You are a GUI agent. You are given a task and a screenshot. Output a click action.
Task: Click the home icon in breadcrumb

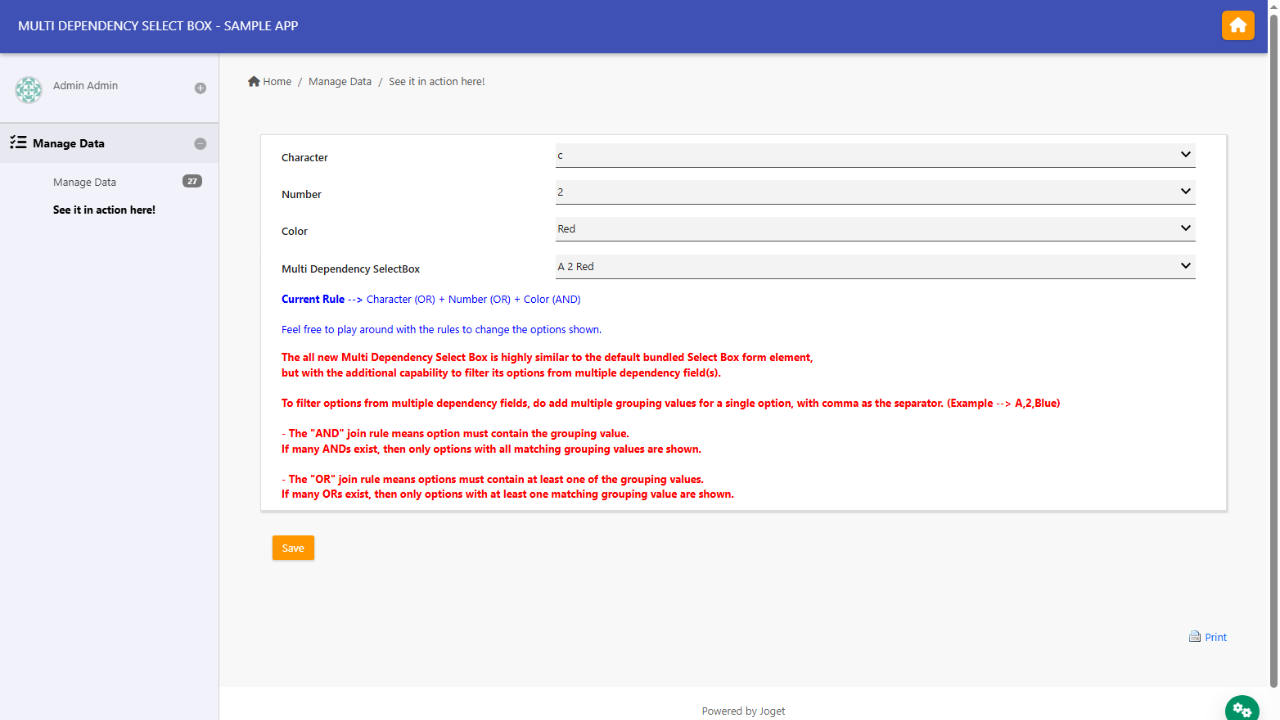(254, 81)
